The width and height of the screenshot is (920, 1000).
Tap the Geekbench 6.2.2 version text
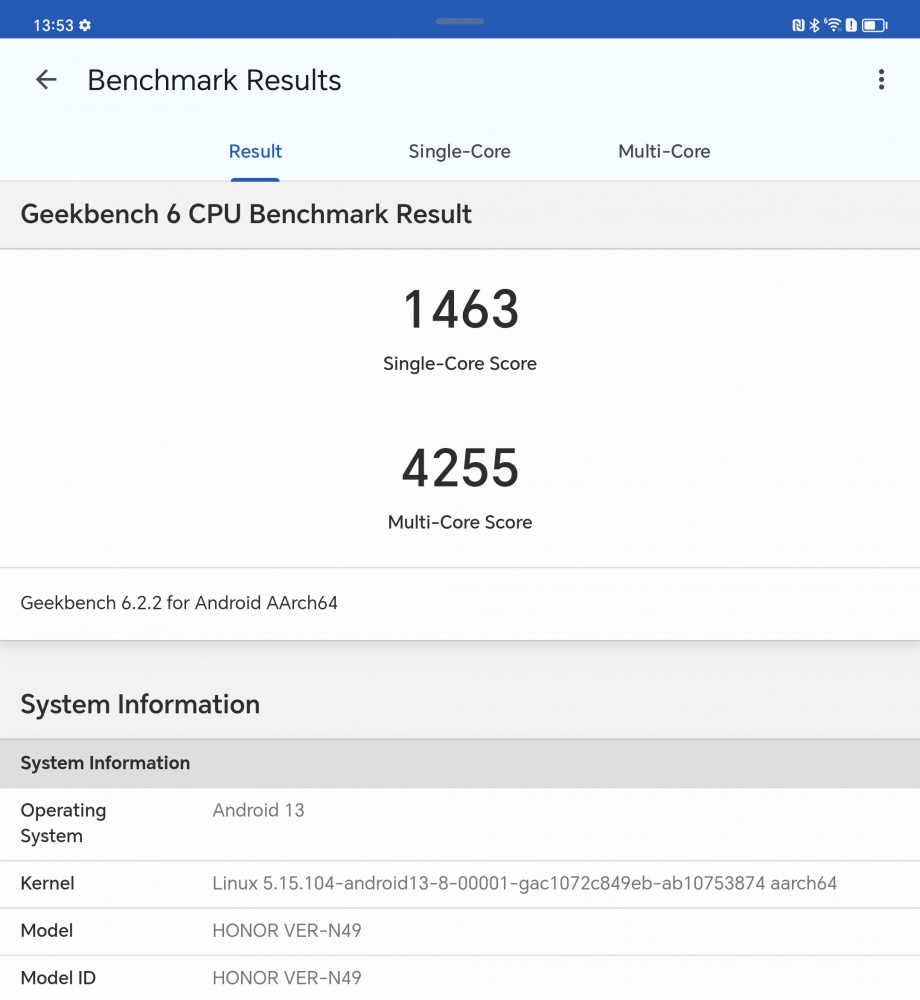tap(179, 603)
